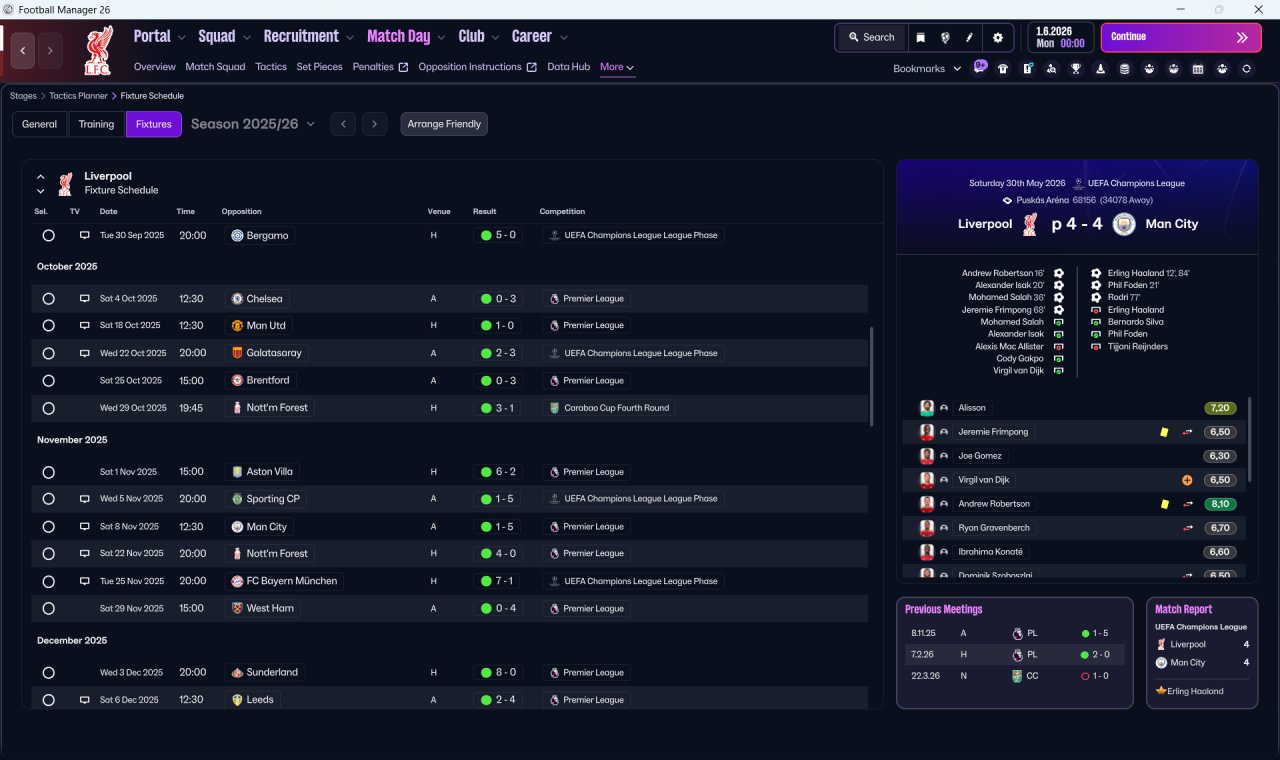Select the Aston Villa fixture radio button
This screenshot has width=1280, height=760.
[x=48, y=472]
